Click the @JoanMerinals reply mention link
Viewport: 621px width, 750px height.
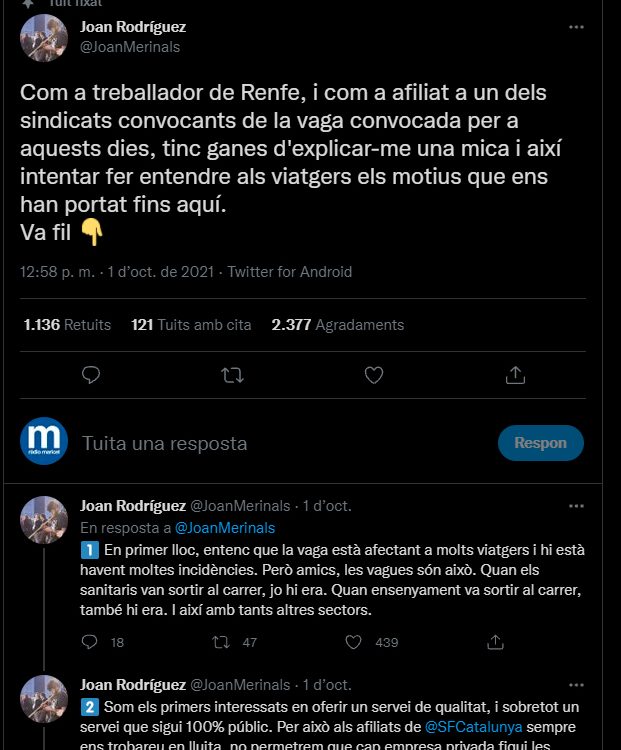pyautogui.click(x=225, y=528)
